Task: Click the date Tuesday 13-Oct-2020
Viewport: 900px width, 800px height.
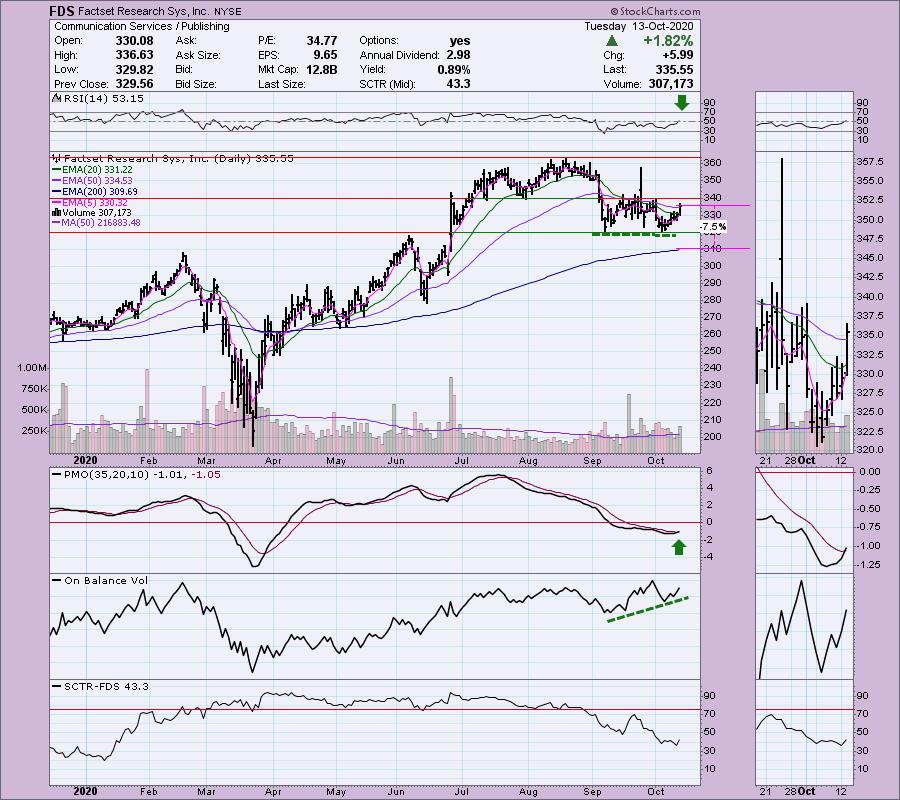Action: tap(639, 26)
